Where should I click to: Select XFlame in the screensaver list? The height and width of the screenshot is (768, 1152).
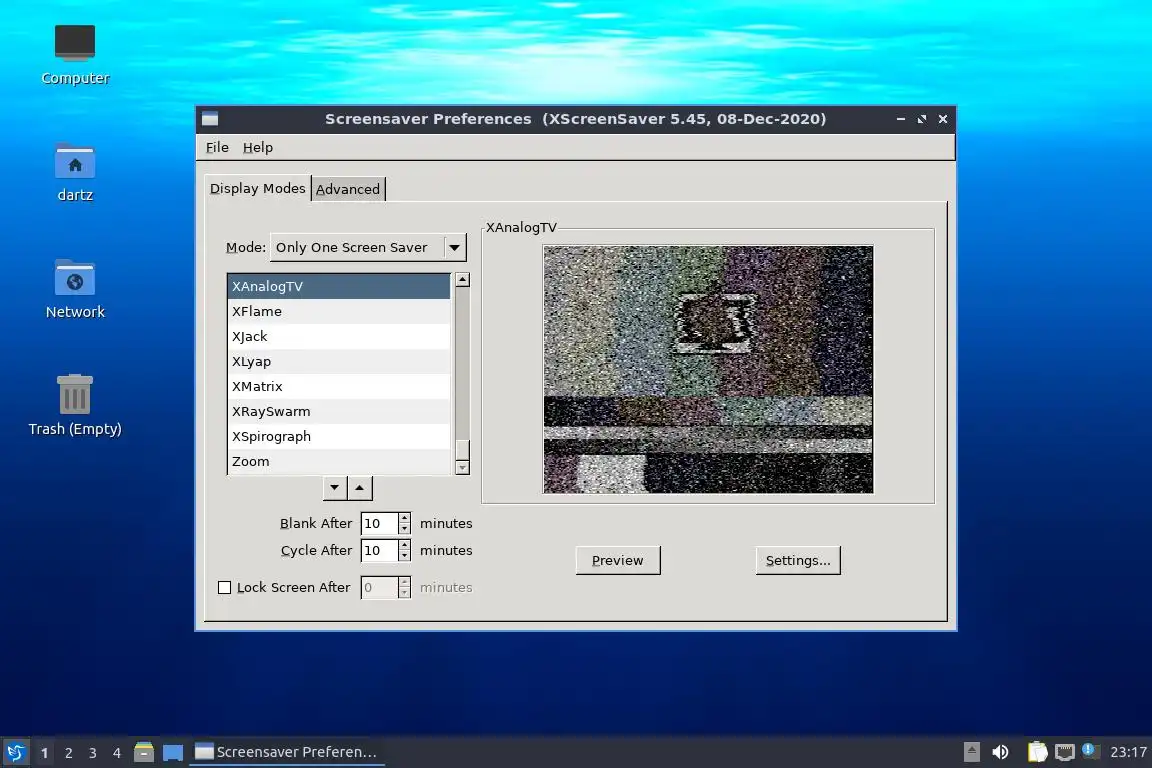(339, 312)
